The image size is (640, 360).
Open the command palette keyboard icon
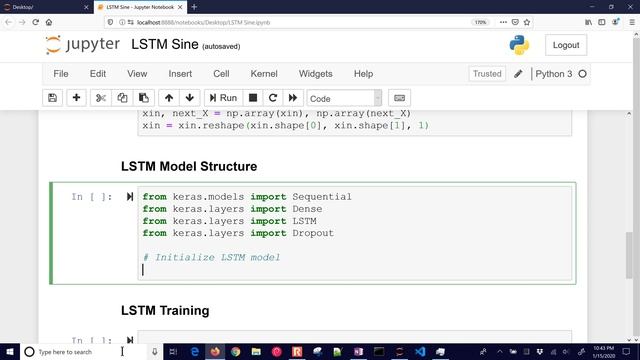point(399,98)
